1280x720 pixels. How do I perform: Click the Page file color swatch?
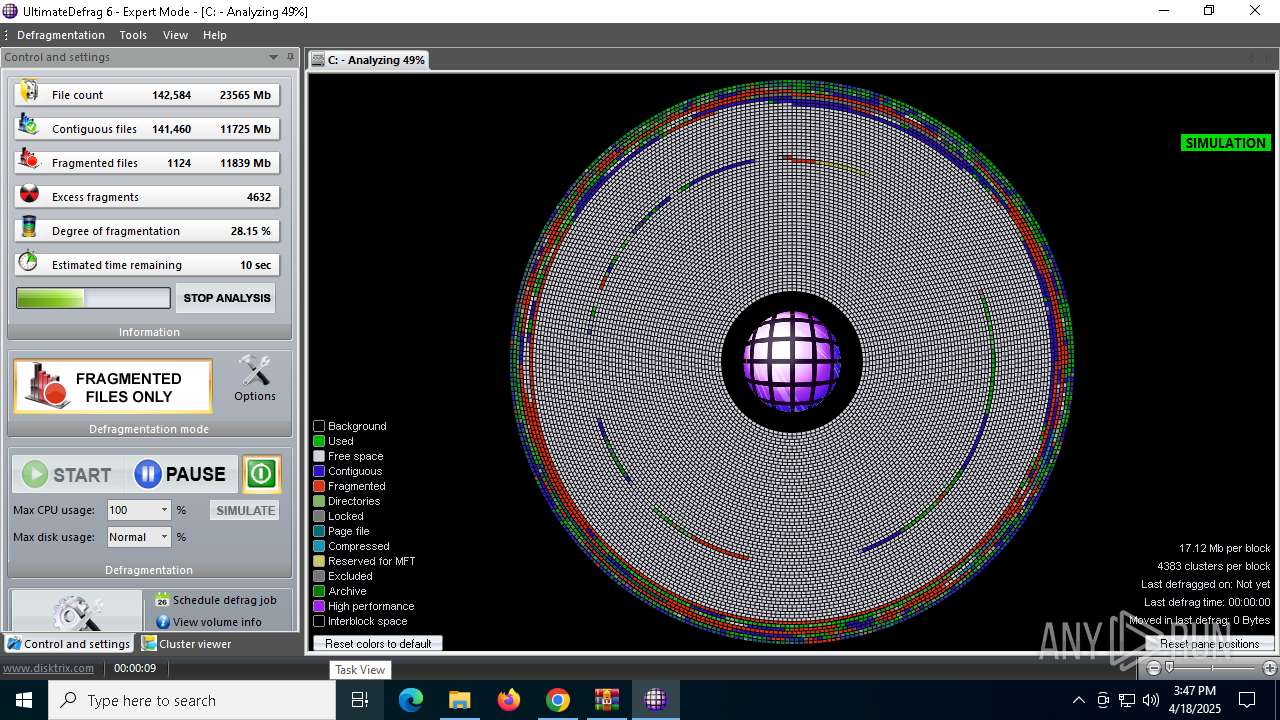point(319,531)
